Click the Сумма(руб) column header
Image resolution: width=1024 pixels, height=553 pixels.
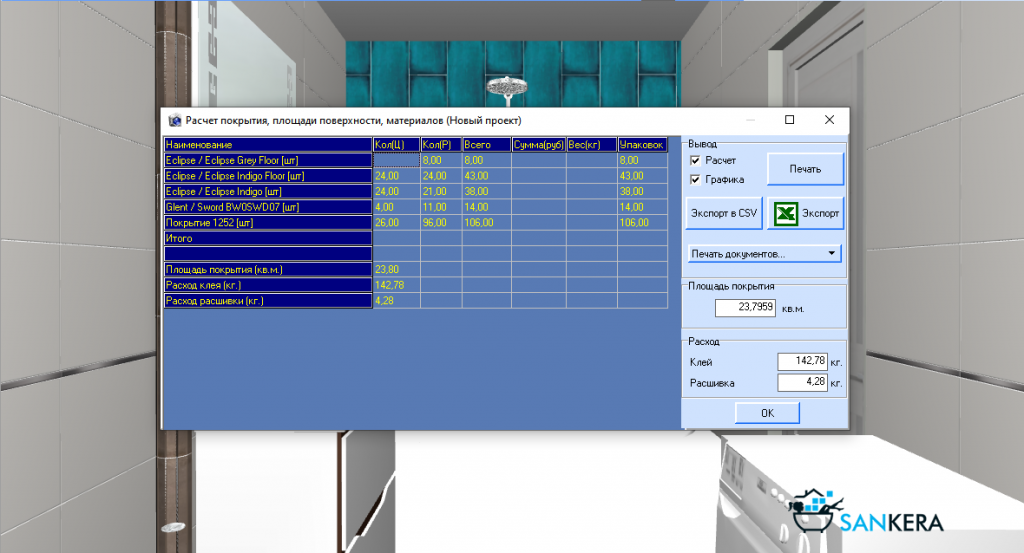538,145
